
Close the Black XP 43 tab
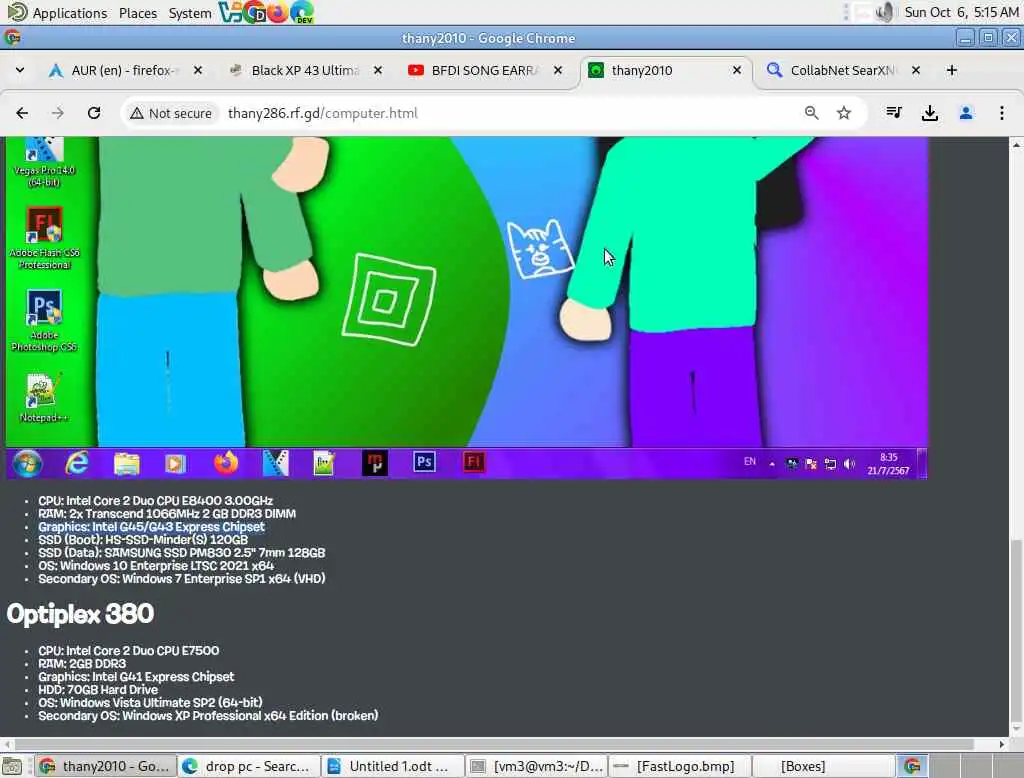click(377, 70)
